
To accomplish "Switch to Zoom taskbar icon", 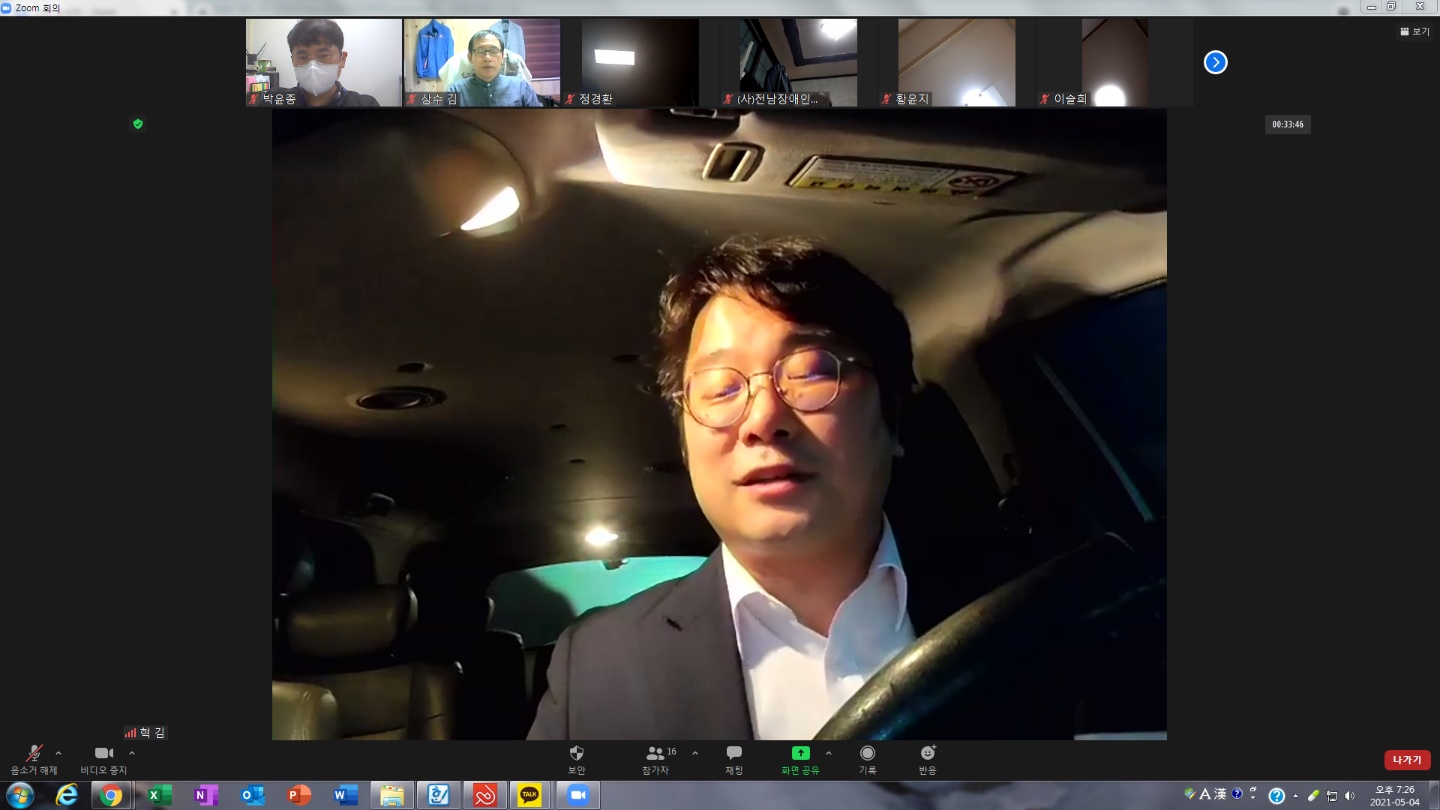I will [577, 796].
